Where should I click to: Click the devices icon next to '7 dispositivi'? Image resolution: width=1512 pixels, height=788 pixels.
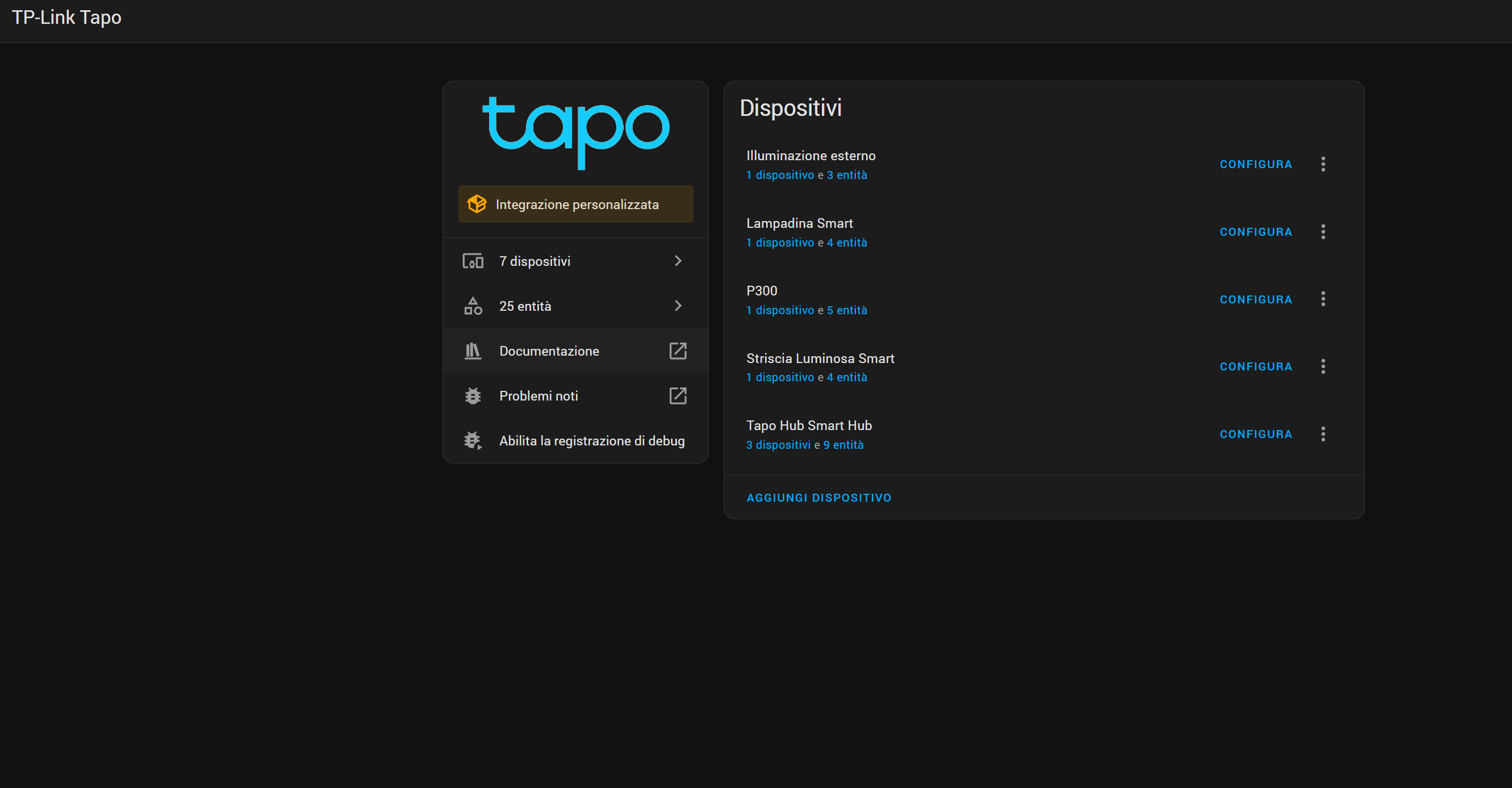[473, 261]
